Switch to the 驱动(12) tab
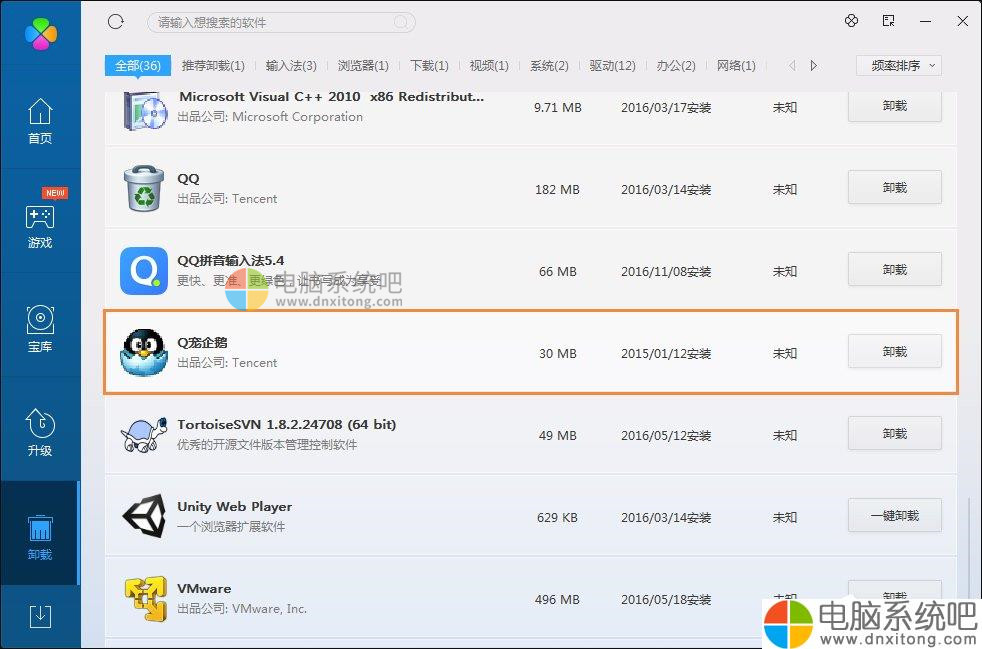Viewport: 982px width, 649px height. [x=612, y=66]
